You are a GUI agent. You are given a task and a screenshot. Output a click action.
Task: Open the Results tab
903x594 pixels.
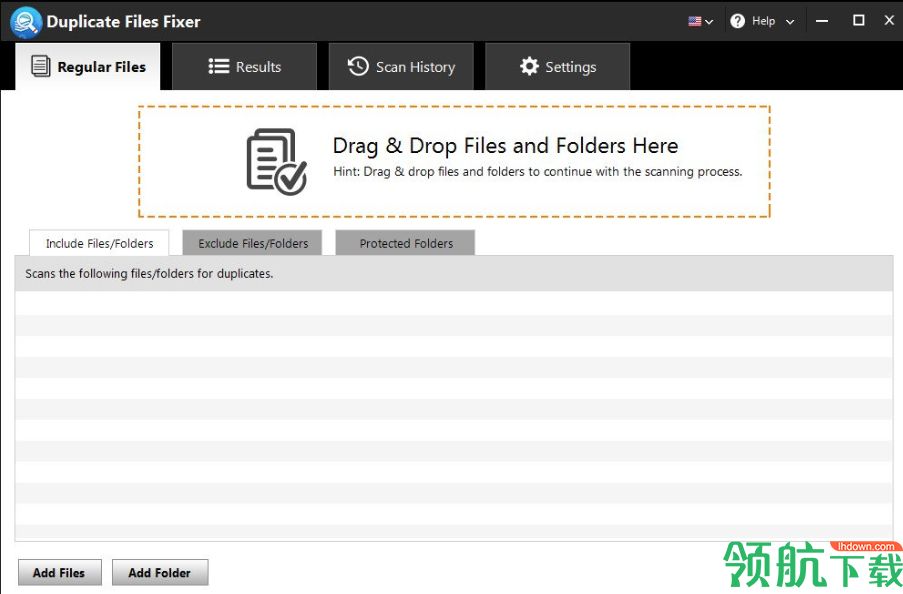245,67
